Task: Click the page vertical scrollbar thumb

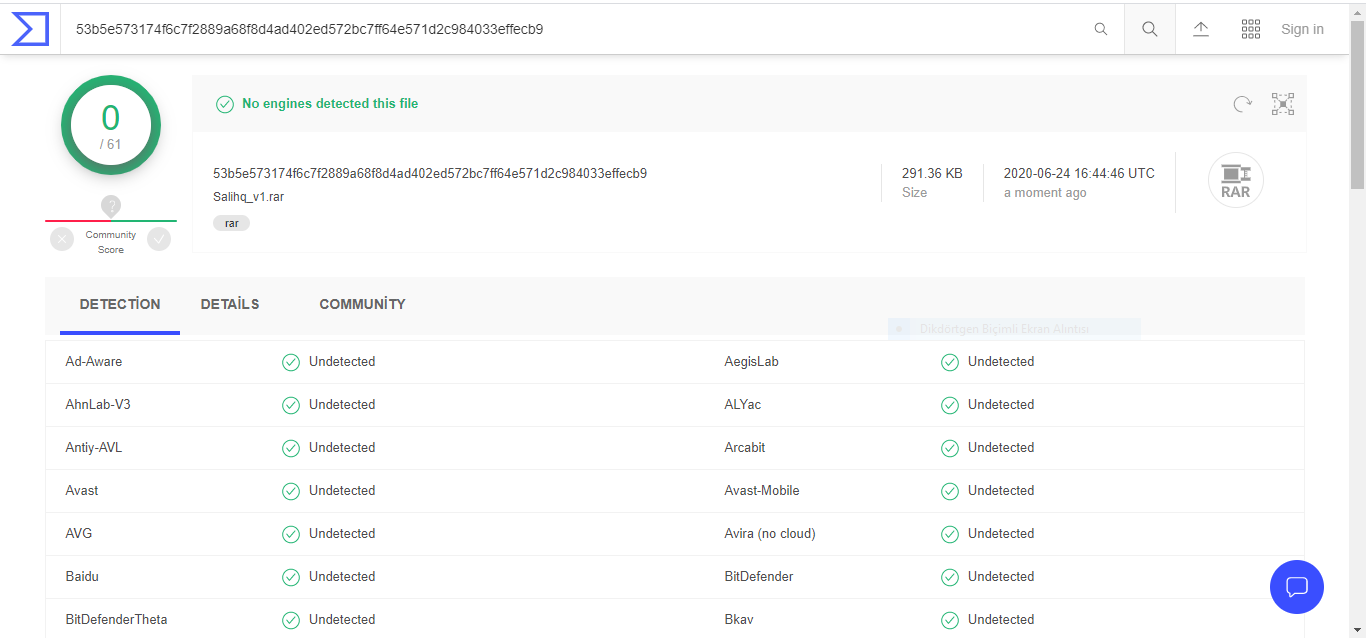Action: 1357,104
